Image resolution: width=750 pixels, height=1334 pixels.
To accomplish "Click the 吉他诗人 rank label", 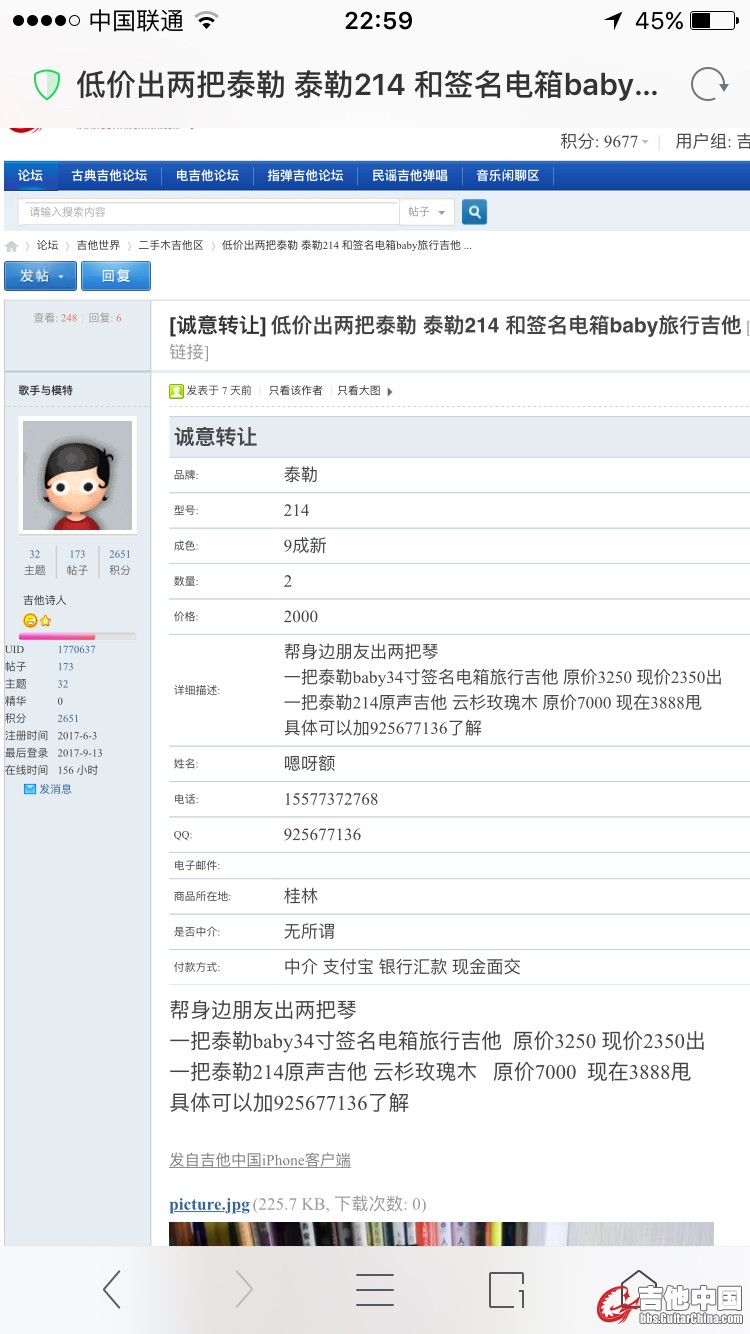I will point(45,600).
